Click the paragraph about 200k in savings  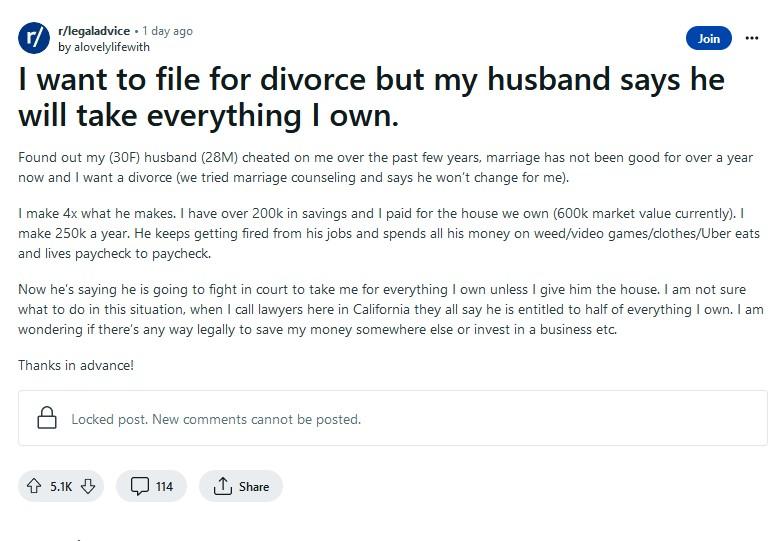388,233
